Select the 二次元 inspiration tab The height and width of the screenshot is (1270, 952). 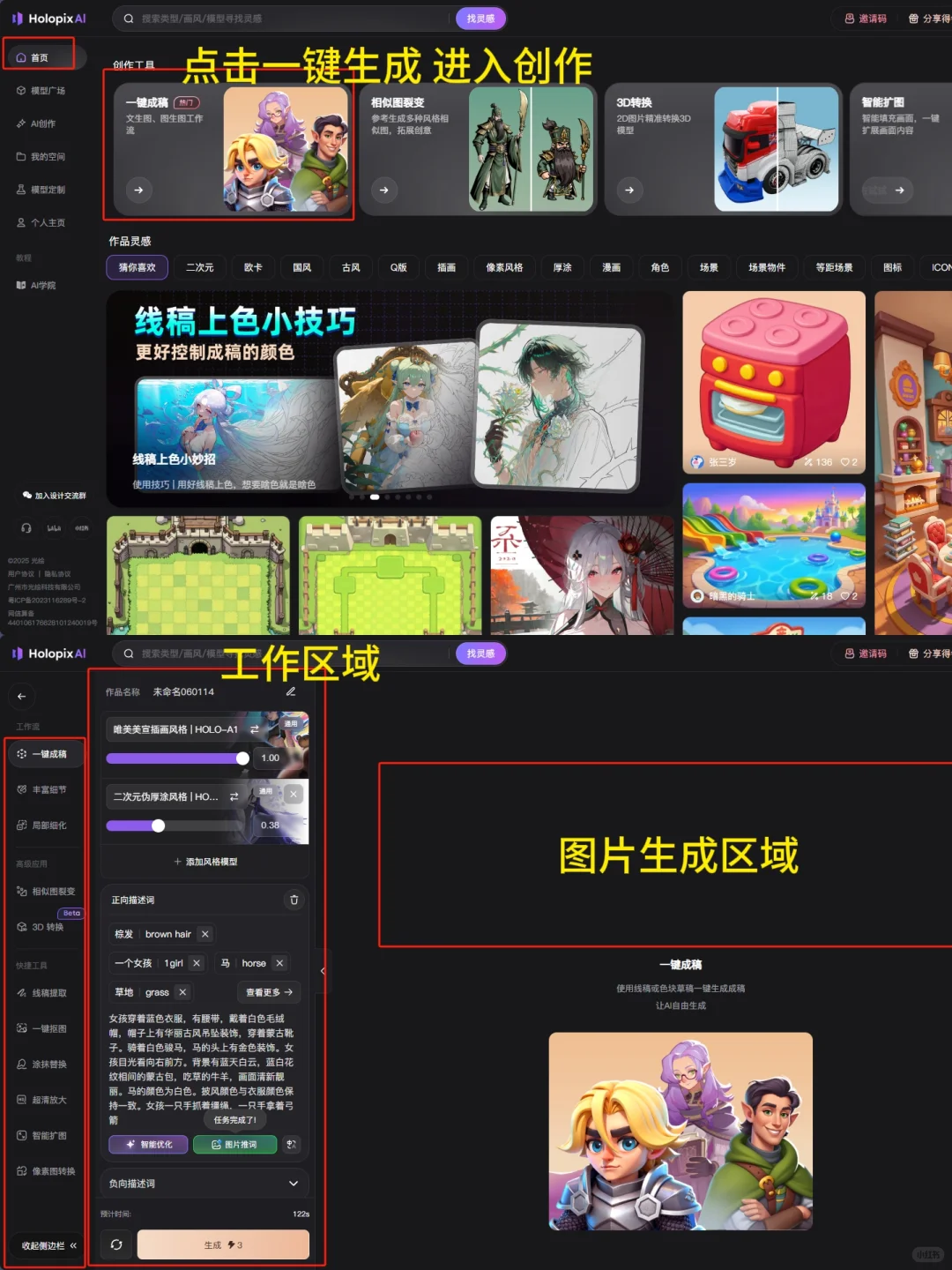[x=199, y=267]
